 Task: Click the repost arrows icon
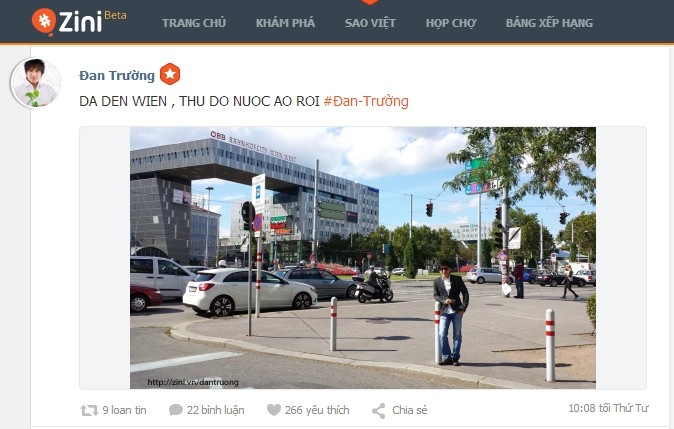pos(89,411)
